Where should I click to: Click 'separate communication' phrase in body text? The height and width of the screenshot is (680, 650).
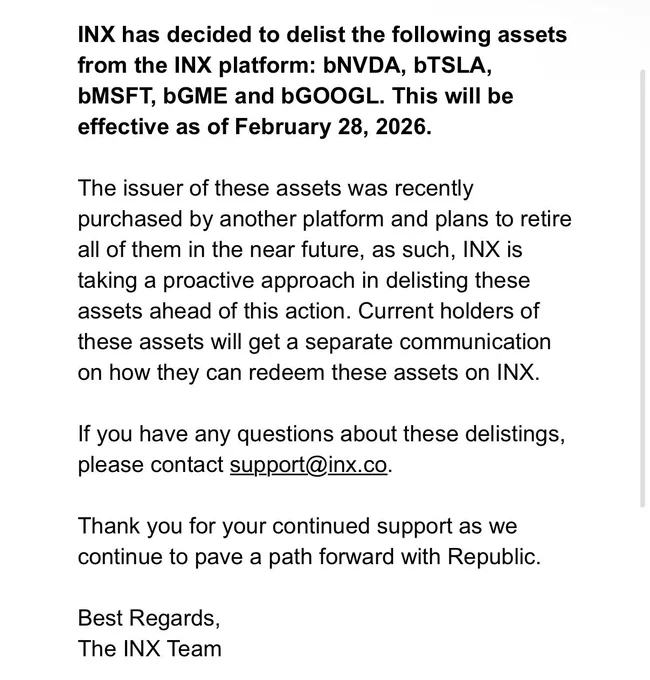[428, 343]
